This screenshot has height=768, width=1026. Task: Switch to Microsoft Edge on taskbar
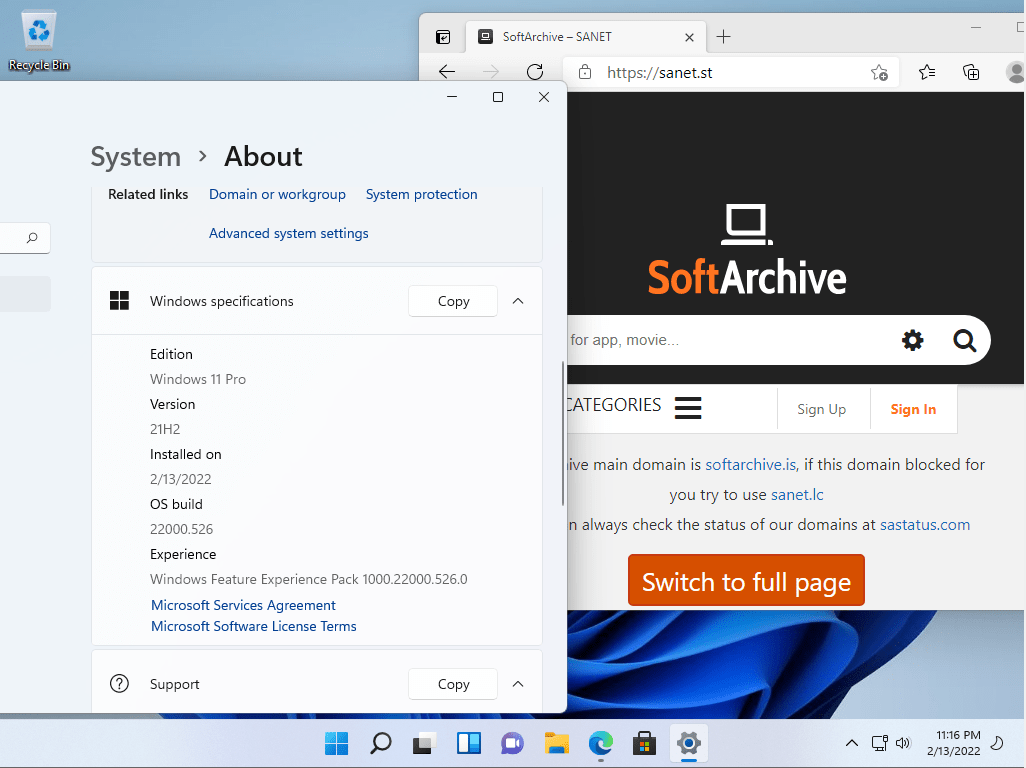[x=601, y=743]
